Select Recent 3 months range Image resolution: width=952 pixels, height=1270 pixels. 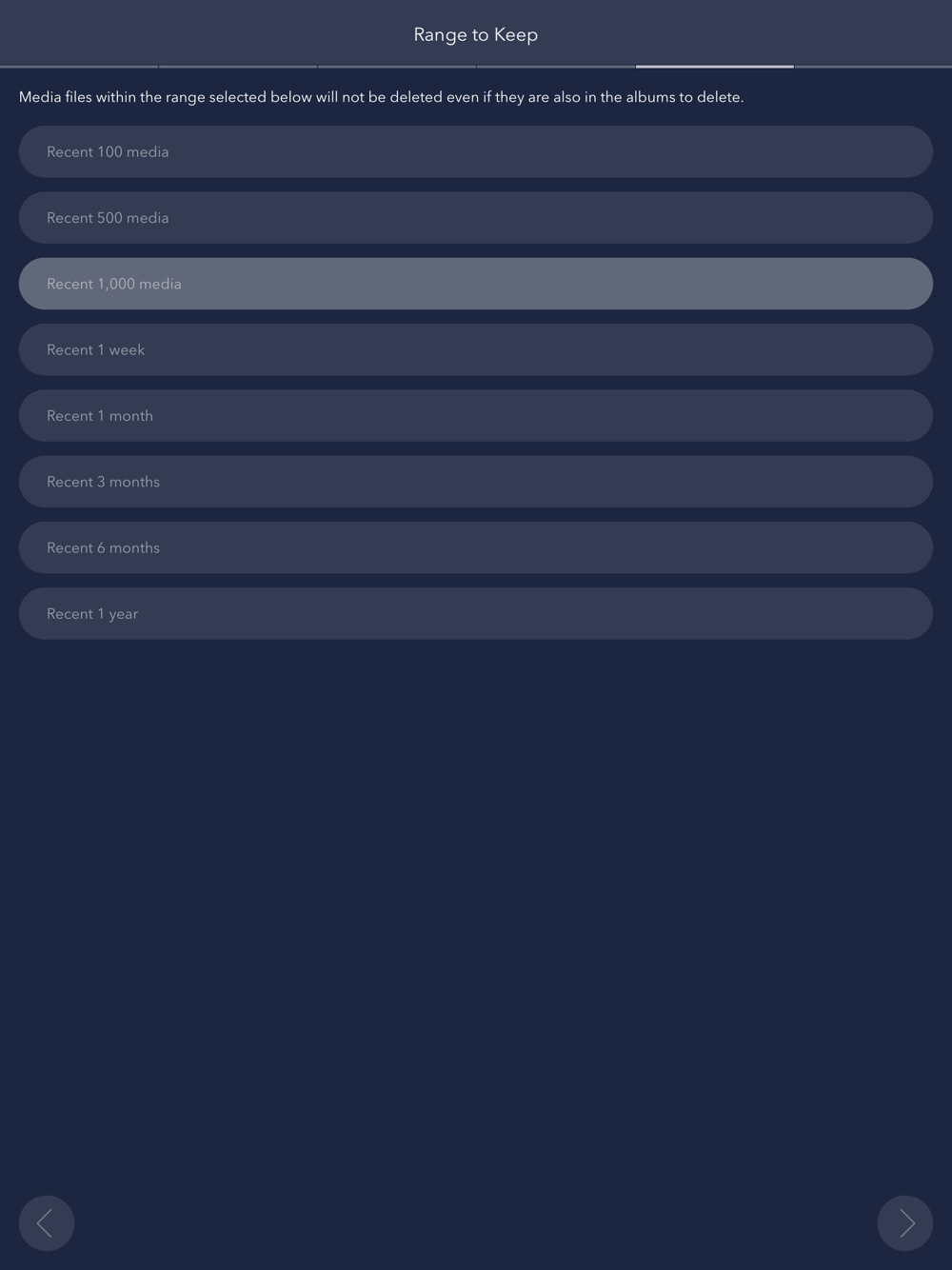click(476, 482)
